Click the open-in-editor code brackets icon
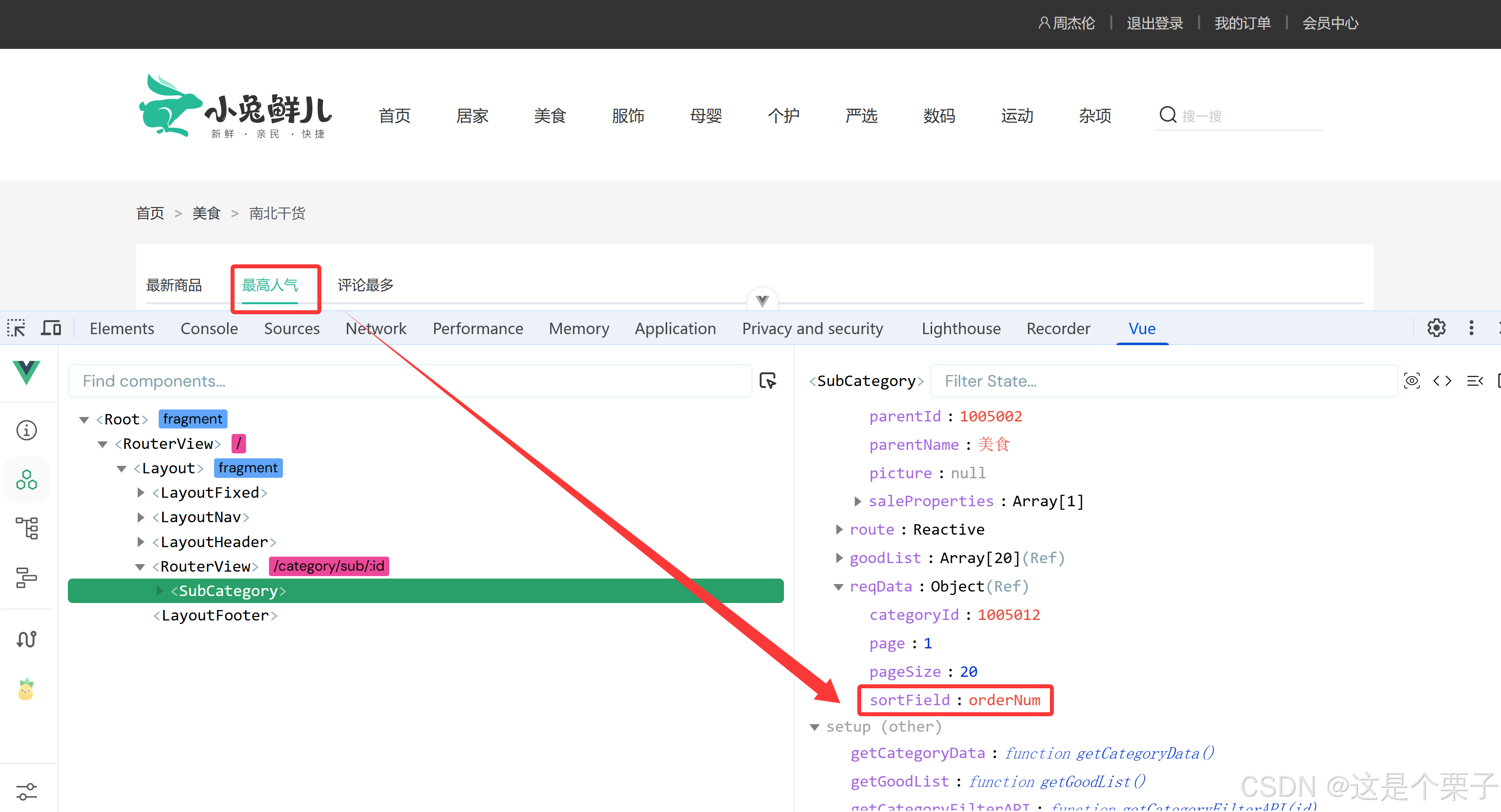Image resolution: width=1501 pixels, height=812 pixels. (x=1442, y=381)
